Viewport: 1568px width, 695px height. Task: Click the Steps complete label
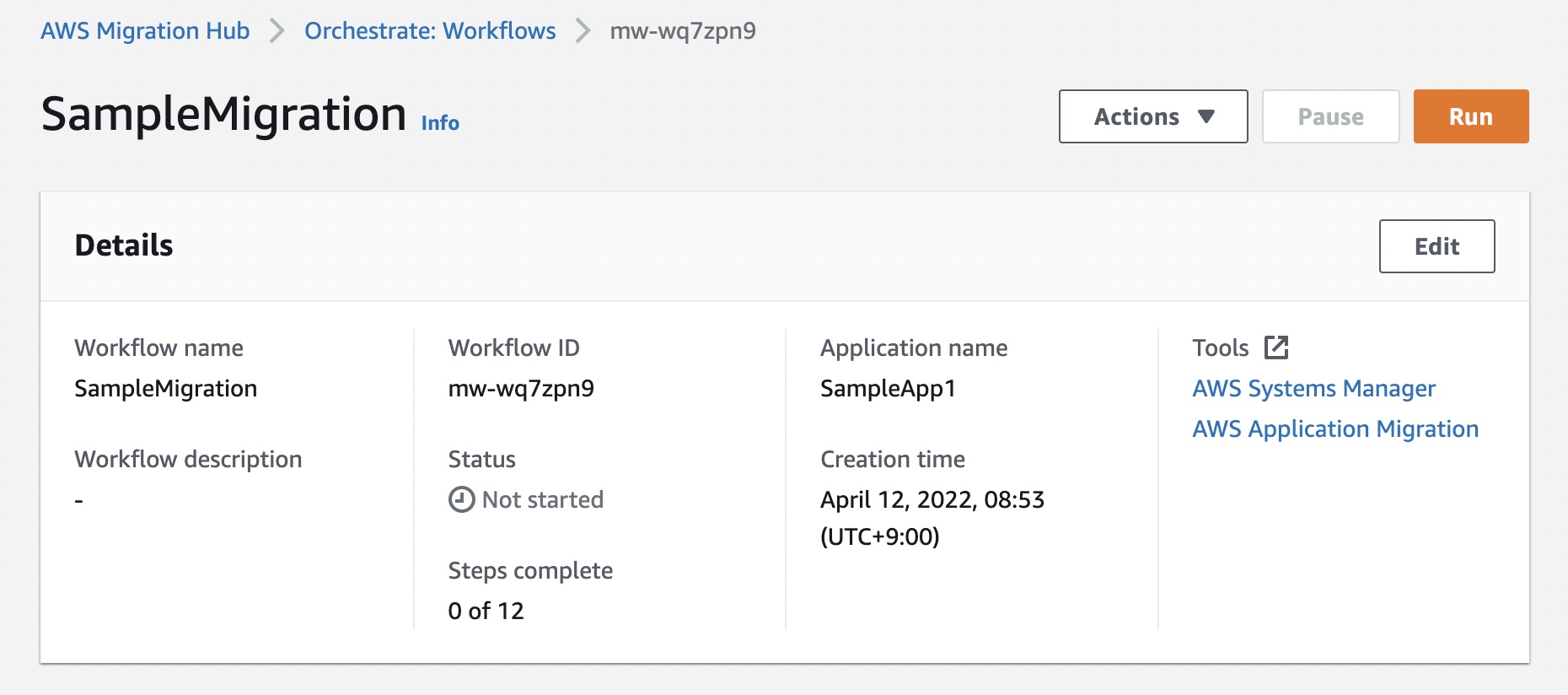click(x=530, y=571)
